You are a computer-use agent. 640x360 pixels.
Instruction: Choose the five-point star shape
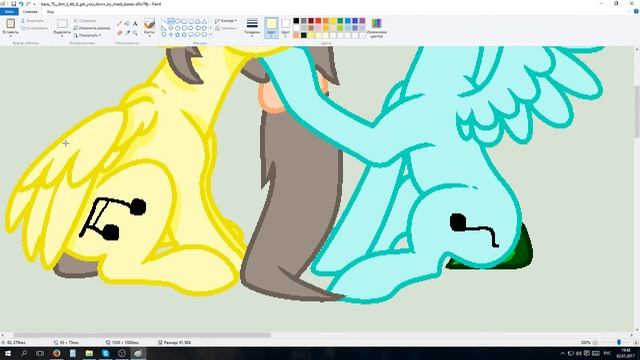point(178,35)
